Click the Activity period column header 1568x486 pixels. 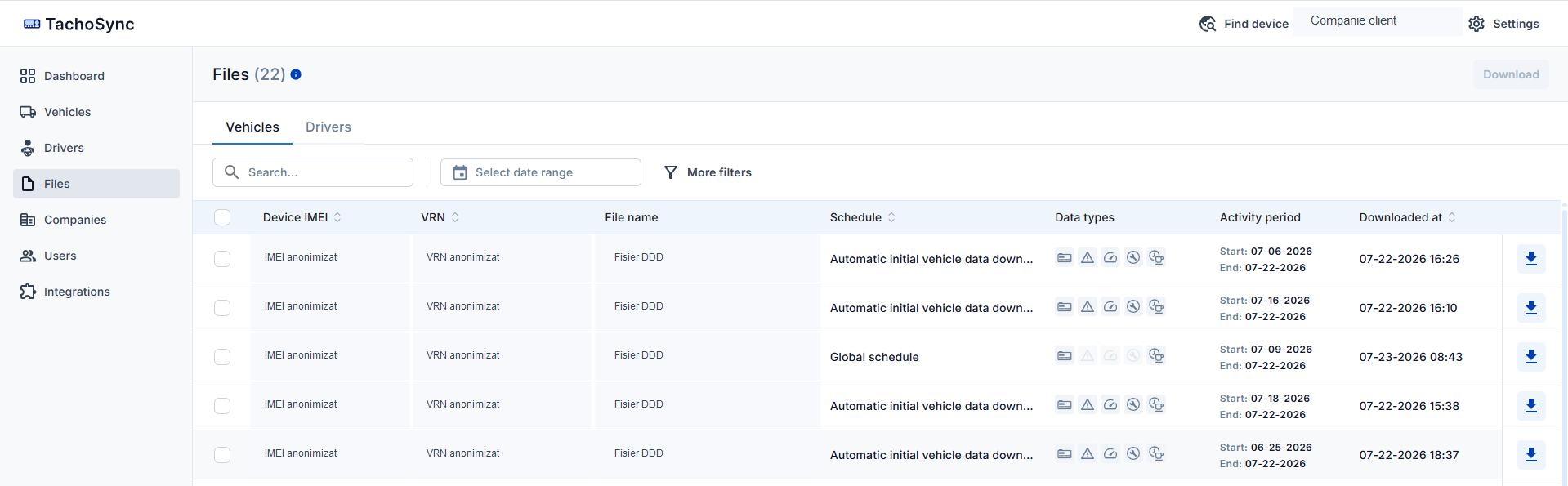pos(1260,217)
